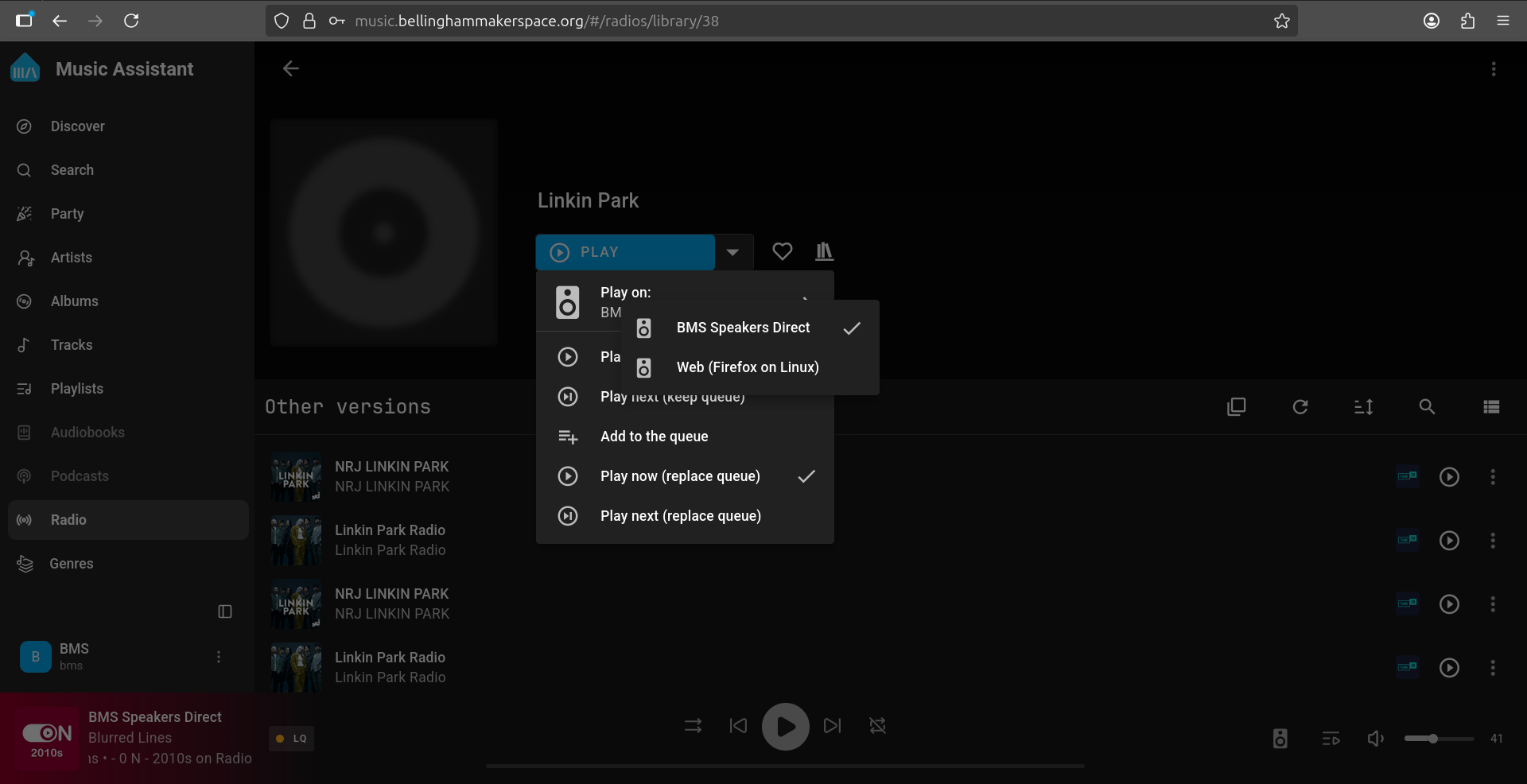The height and width of the screenshot is (784, 1527).
Task: Open page overflow menu at top right
Action: (x=1494, y=69)
